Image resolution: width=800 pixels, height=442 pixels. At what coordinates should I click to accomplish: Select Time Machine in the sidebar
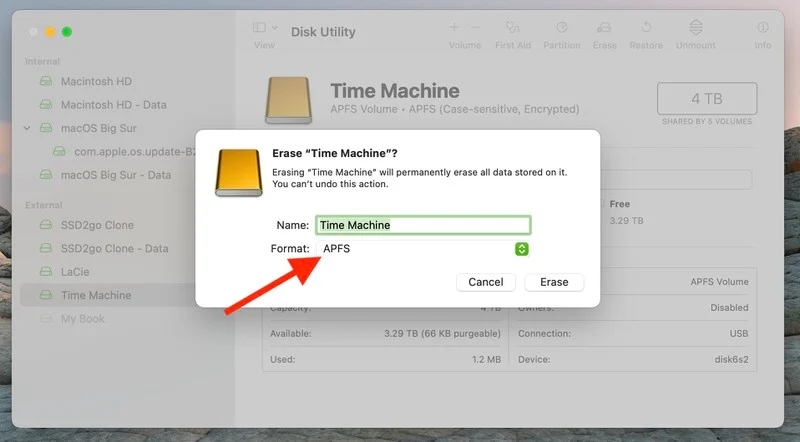pyautogui.click(x=96, y=295)
